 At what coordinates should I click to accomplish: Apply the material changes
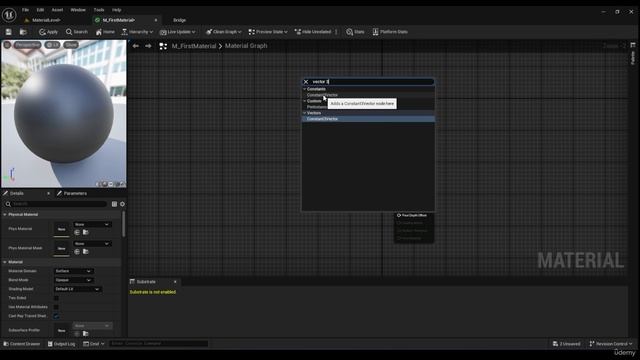(48, 32)
